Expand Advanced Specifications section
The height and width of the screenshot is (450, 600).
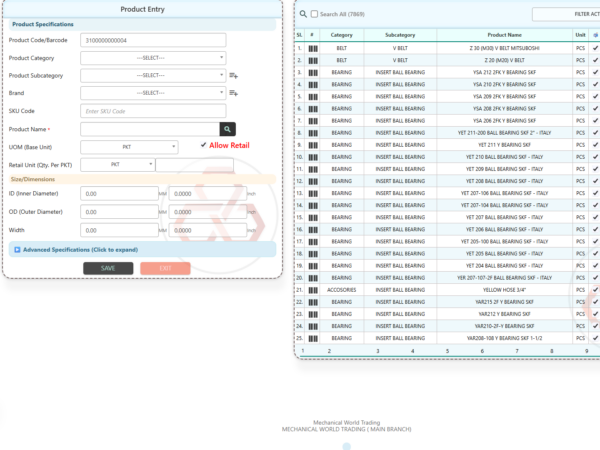[142, 249]
